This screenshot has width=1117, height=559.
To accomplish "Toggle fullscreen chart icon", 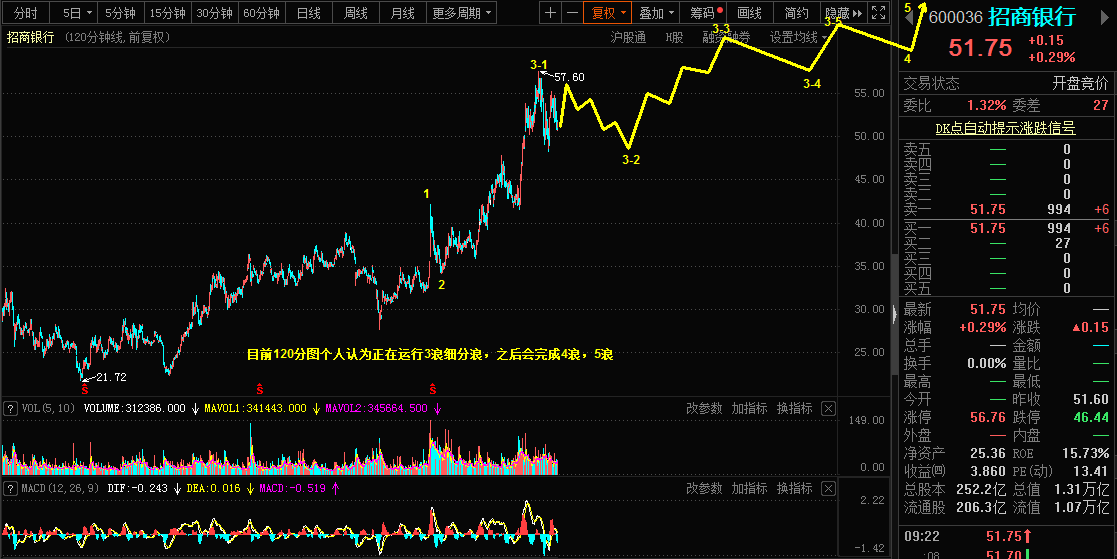I will 878,13.
